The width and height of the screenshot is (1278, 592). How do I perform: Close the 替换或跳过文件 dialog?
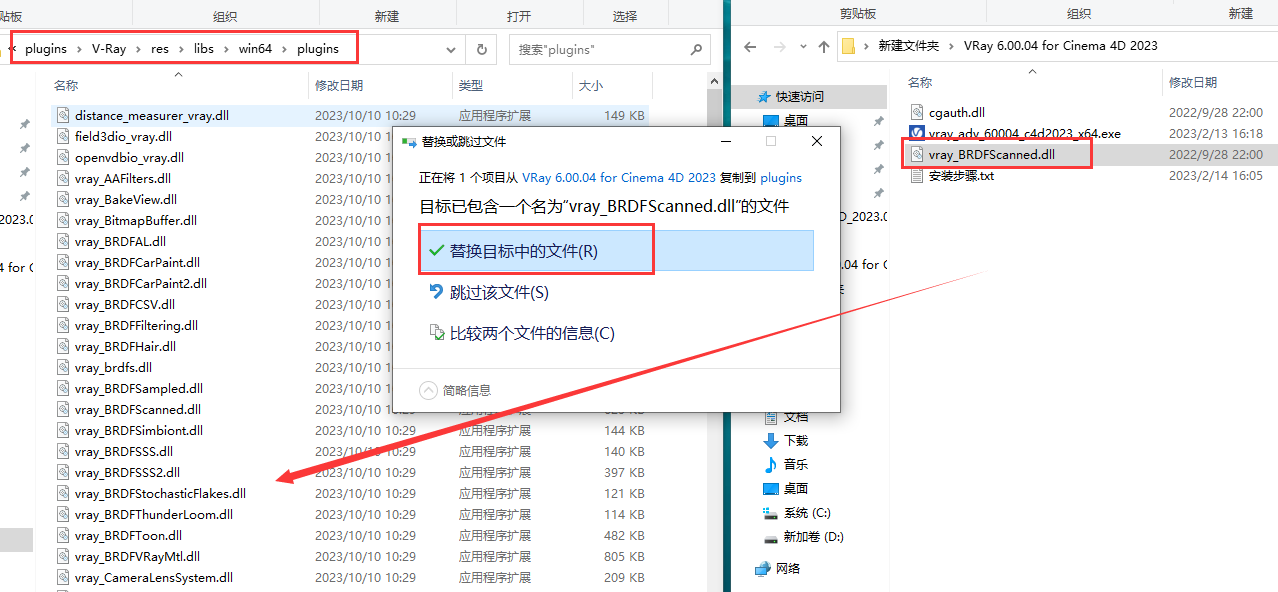point(817,142)
